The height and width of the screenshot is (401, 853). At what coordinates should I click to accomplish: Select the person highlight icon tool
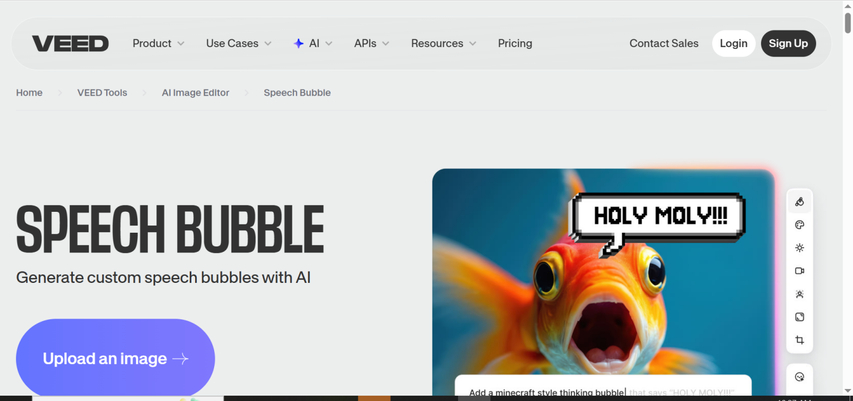tap(799, 294)
